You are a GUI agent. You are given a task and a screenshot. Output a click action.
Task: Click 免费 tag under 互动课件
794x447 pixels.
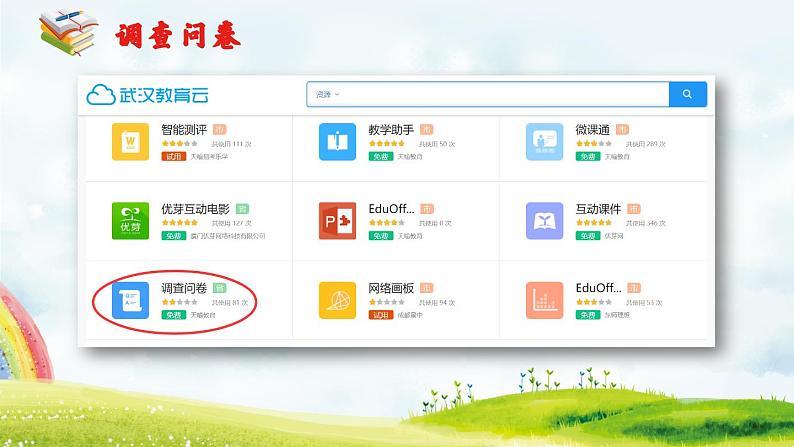[x=588, y=236]
